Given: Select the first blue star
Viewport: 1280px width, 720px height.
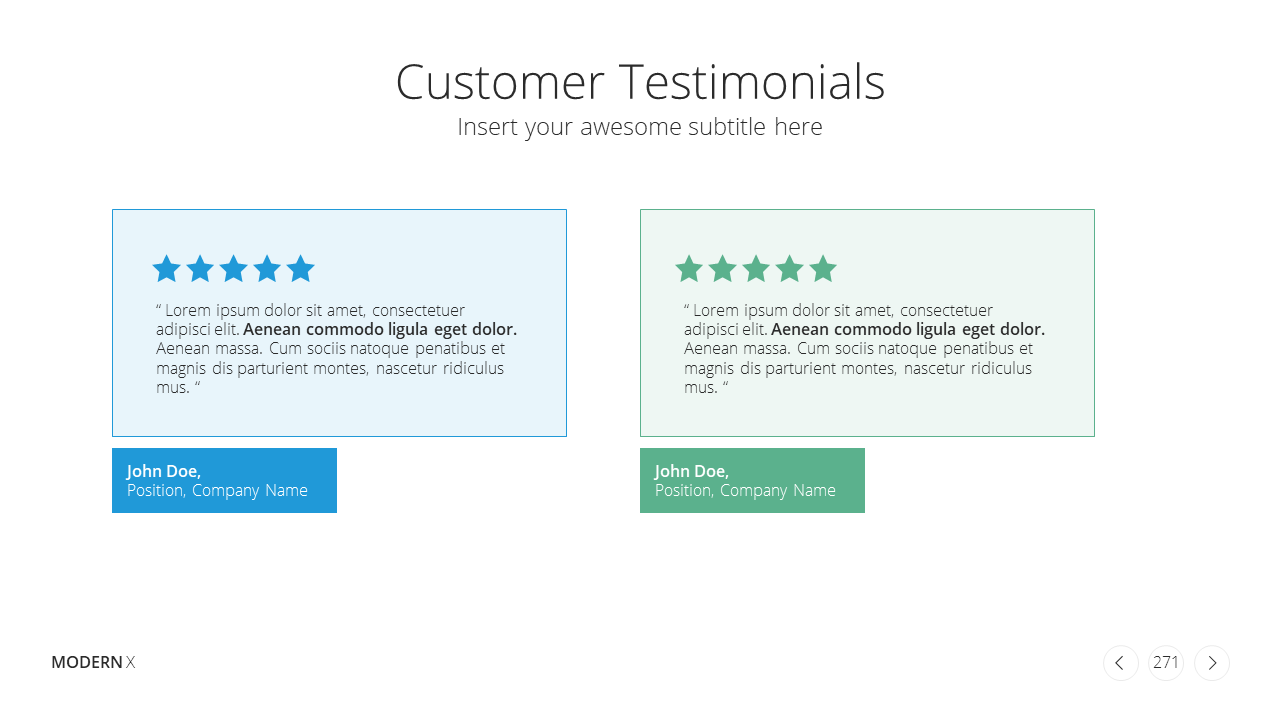Looking at the screenshot, I should pyautogui.click(x=166, y=268).
